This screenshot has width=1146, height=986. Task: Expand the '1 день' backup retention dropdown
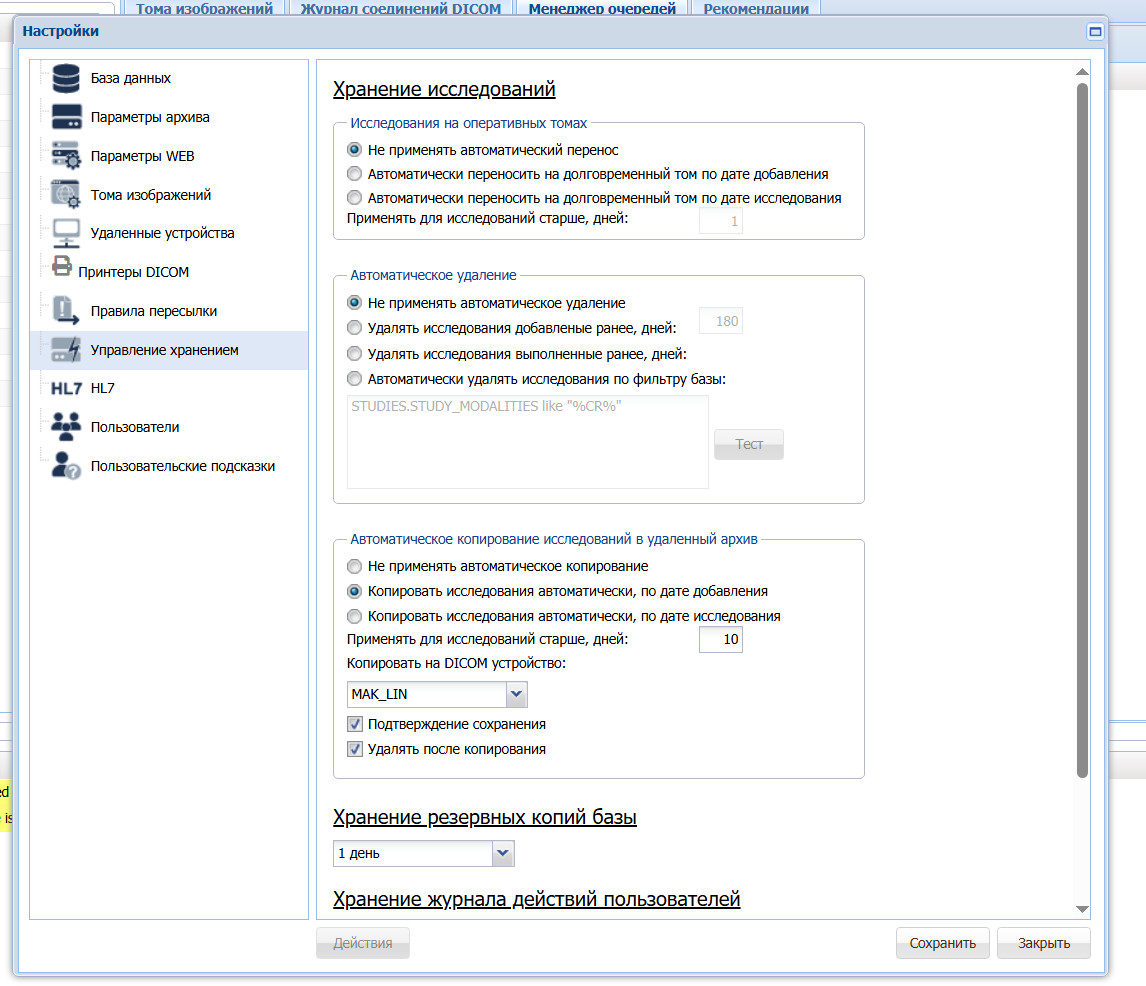[503, 853]
